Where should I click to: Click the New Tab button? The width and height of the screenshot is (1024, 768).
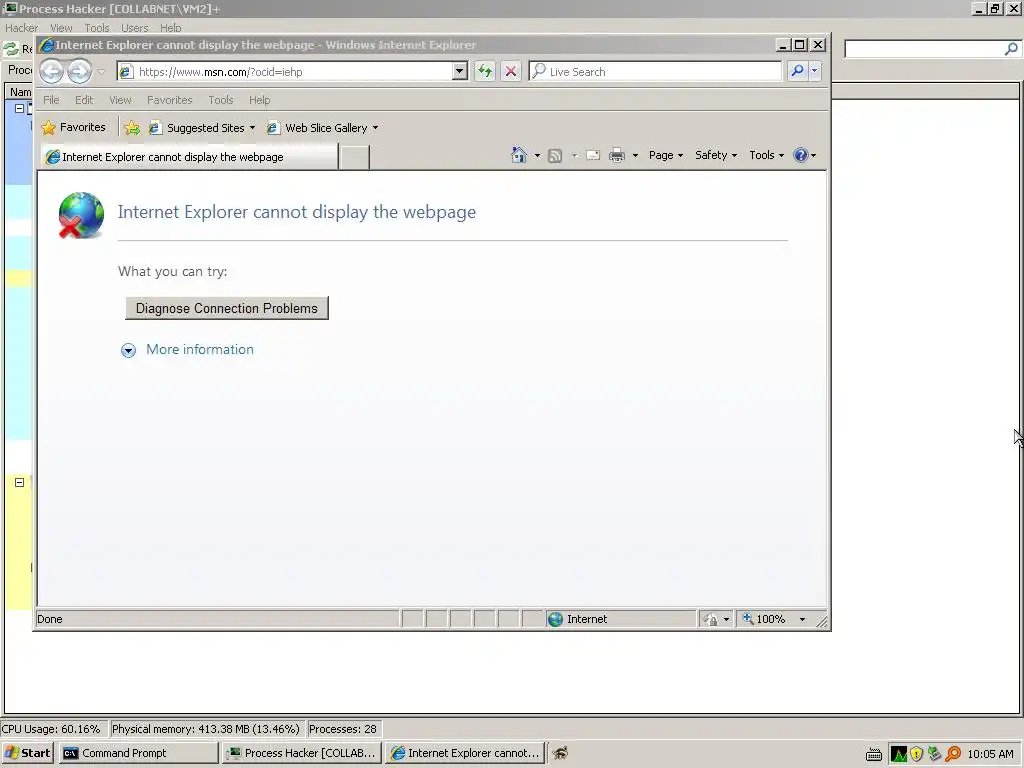click(354, 157)
